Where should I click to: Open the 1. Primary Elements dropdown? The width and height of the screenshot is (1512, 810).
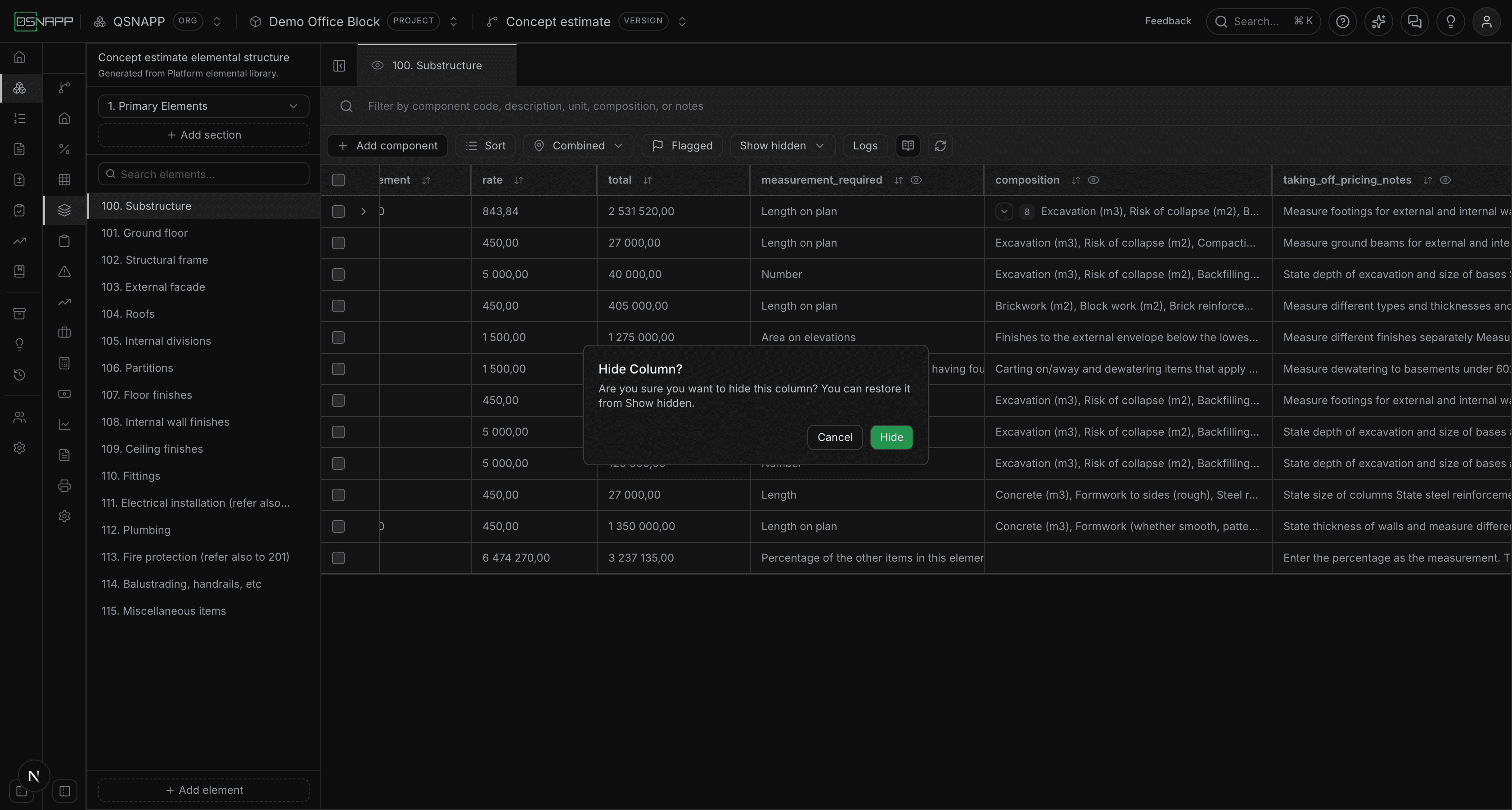[203, 106]
